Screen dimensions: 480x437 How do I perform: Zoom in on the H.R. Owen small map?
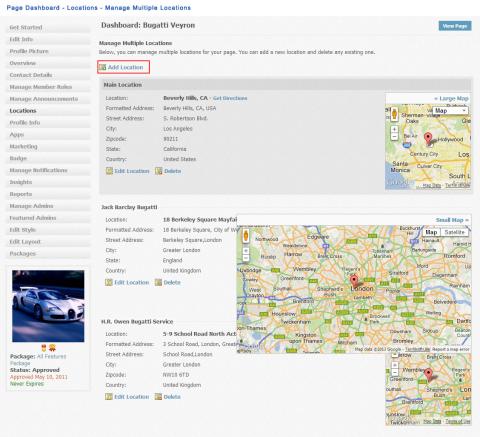pyautogui.click(x=394, y=365)
